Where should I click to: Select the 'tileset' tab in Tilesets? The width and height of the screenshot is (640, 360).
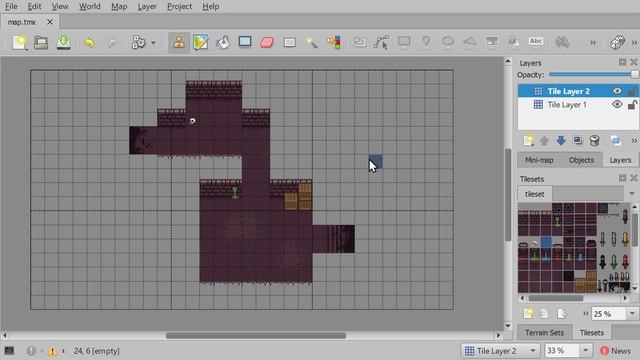(x=534, y=194)
